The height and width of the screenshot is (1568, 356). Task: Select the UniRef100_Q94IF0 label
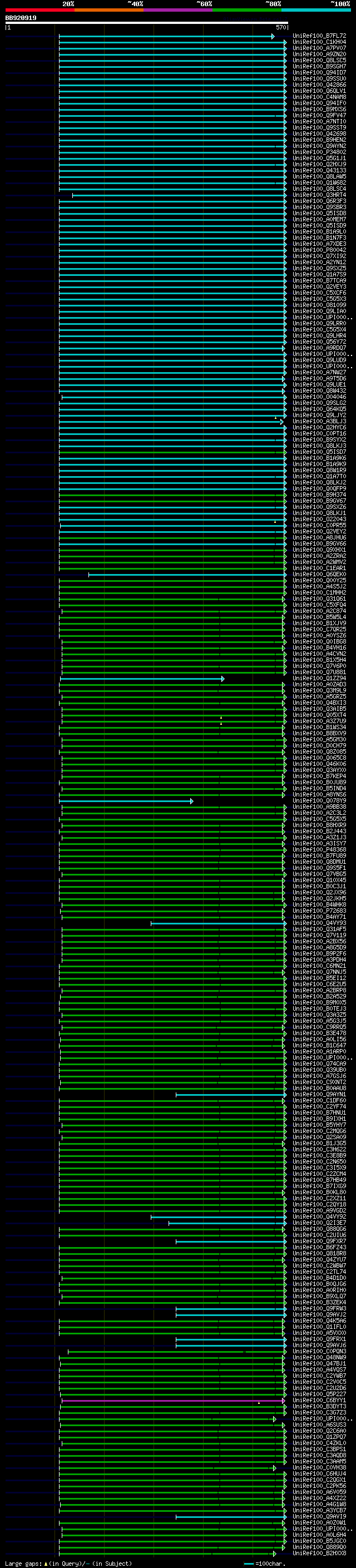(319, 103)
